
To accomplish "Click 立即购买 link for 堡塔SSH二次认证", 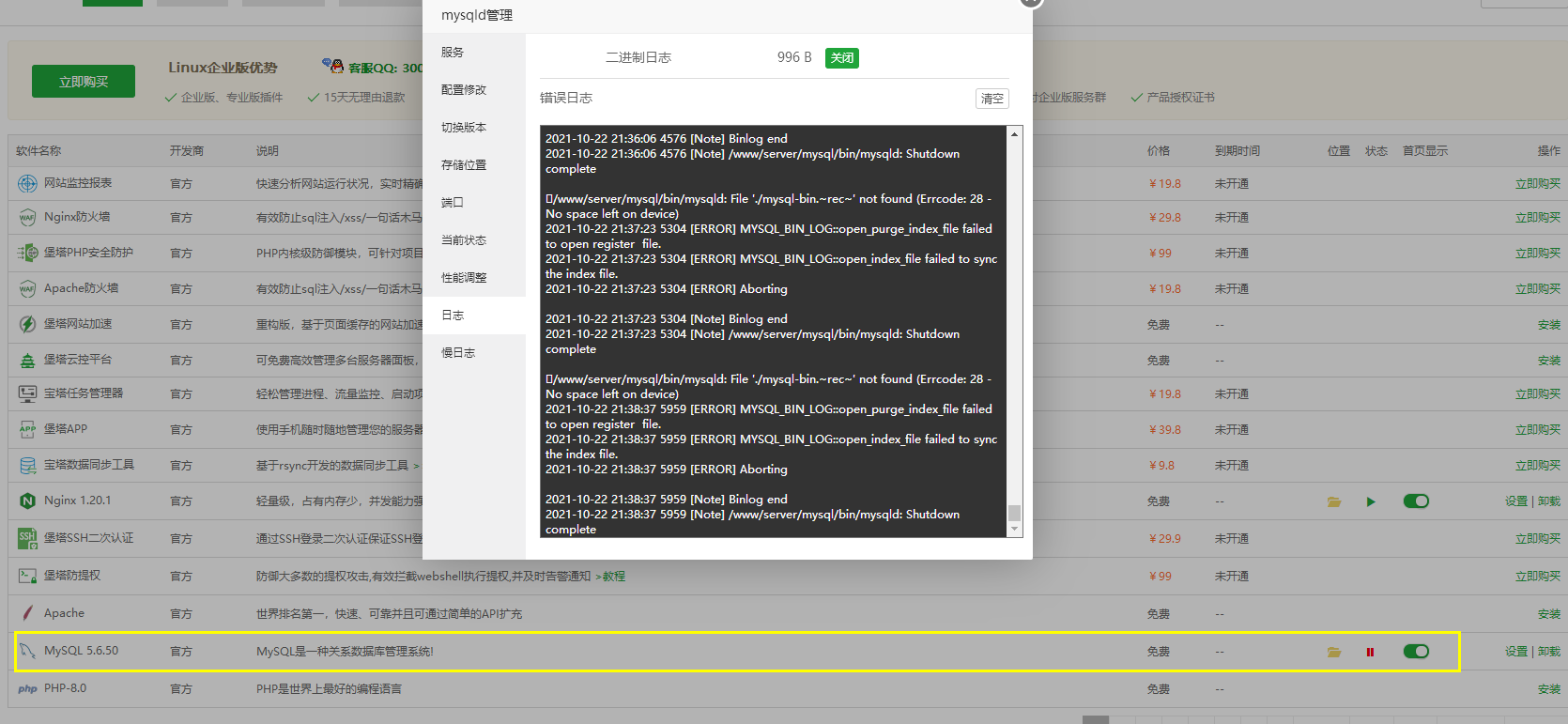I will pyautogui.click(x=1538, y=539).
